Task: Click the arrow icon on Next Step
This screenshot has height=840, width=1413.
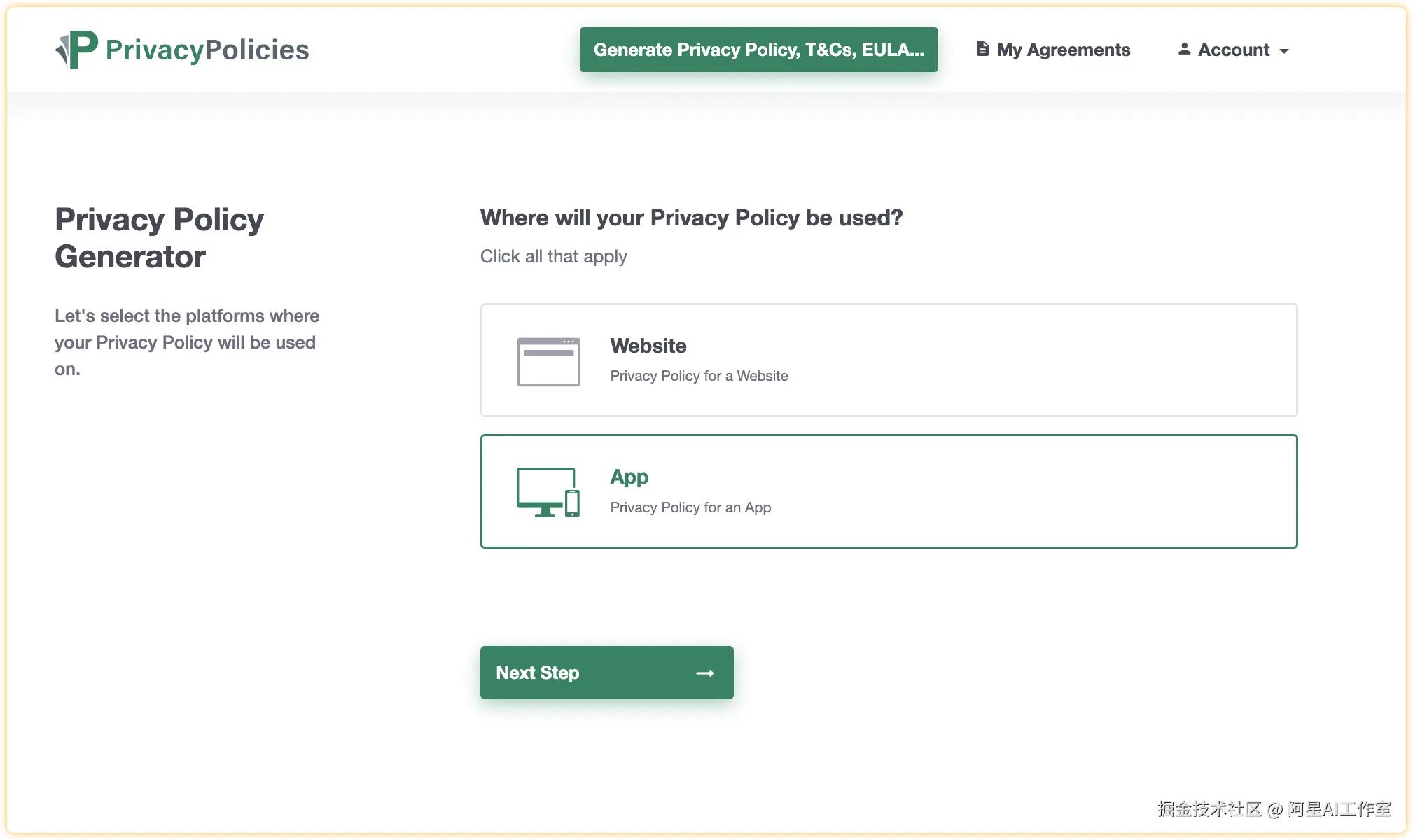Action: pyautogui.click(x=704, y=673)
